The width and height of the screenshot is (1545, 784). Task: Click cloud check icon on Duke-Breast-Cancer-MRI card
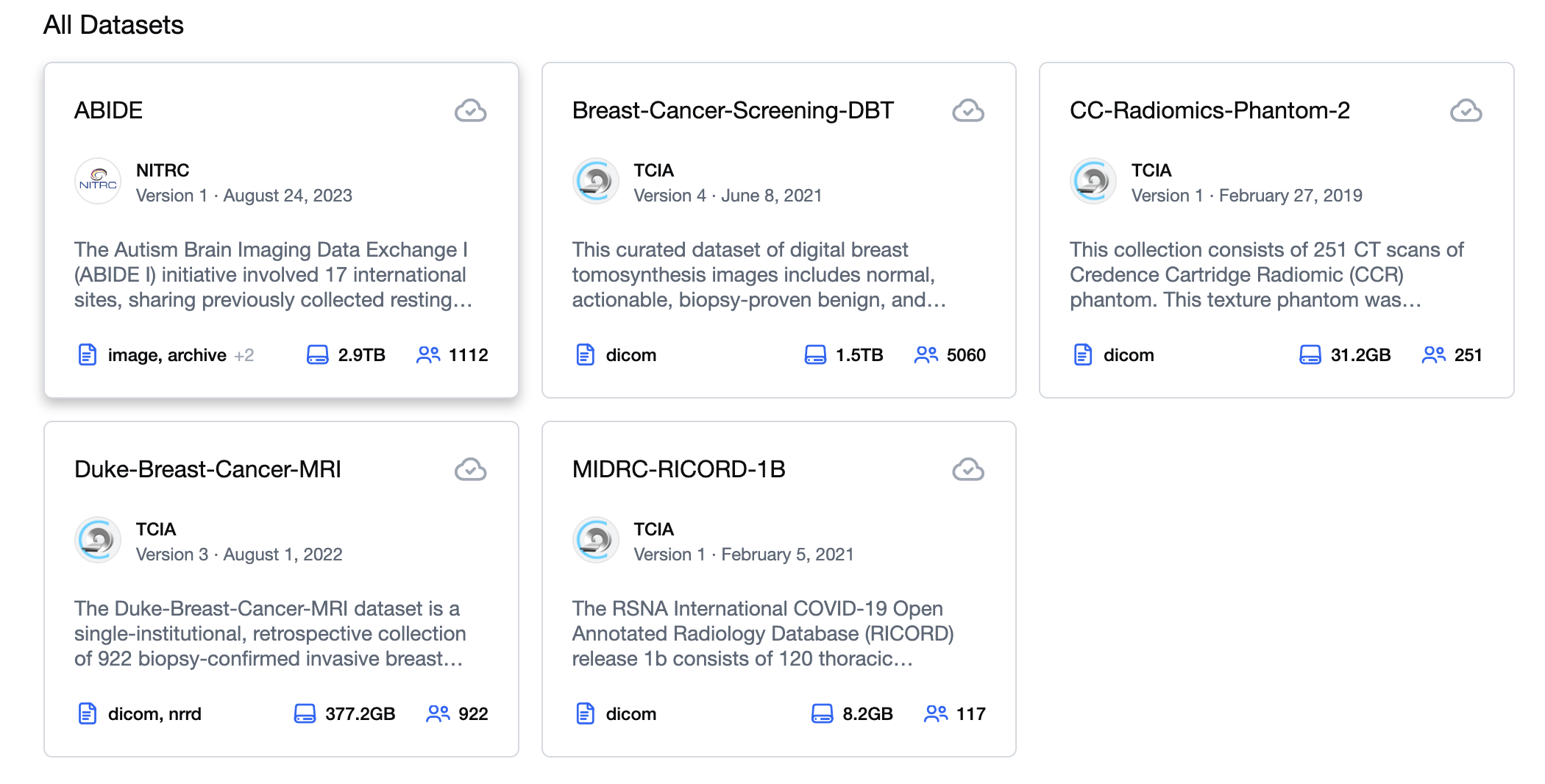pos(470,469)
